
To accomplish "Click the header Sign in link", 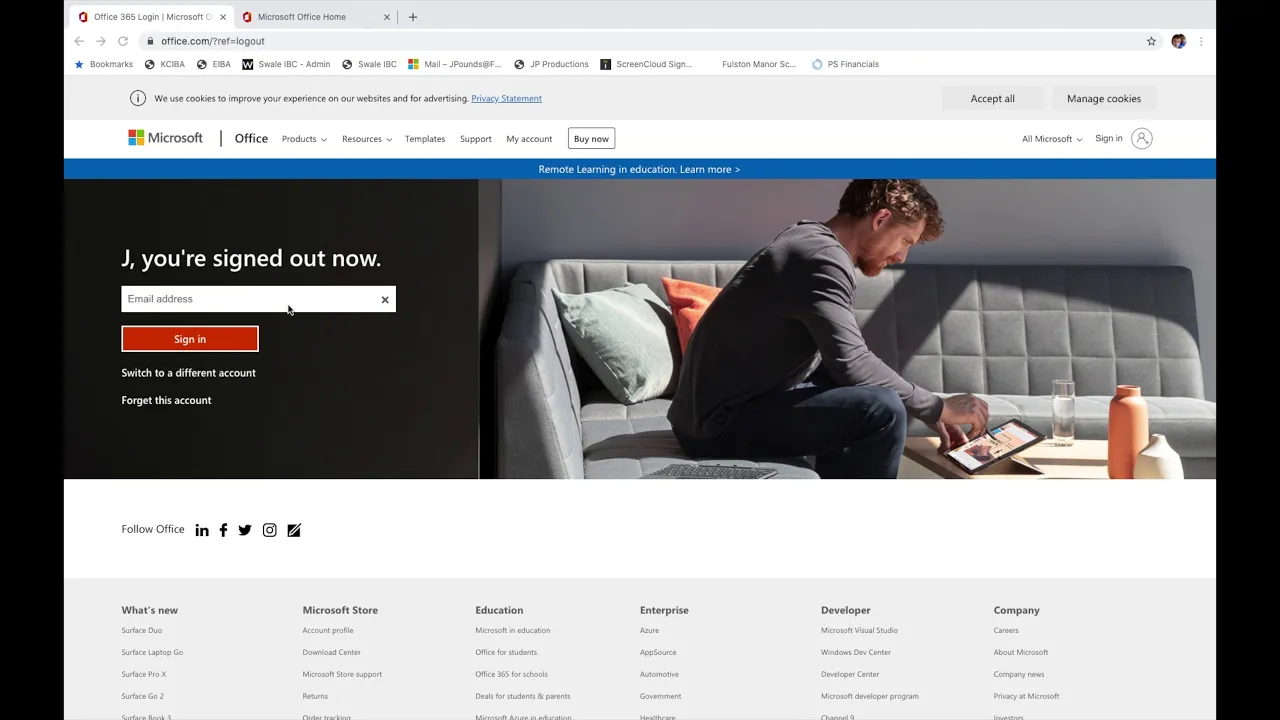I will tap(1108, 138).
